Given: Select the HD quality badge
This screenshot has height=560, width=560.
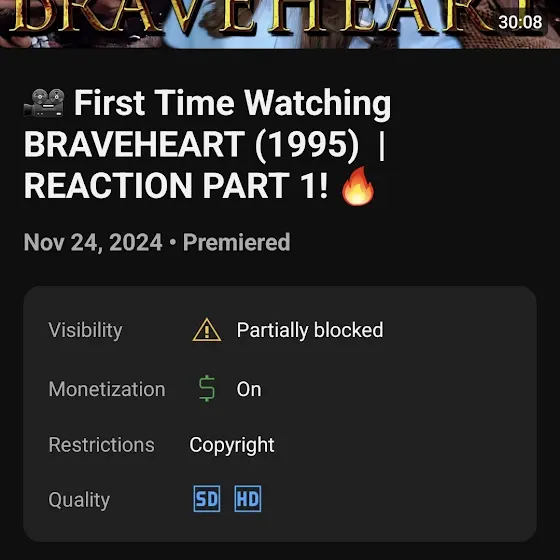Looking at the screenshot, I should point(248,499).
